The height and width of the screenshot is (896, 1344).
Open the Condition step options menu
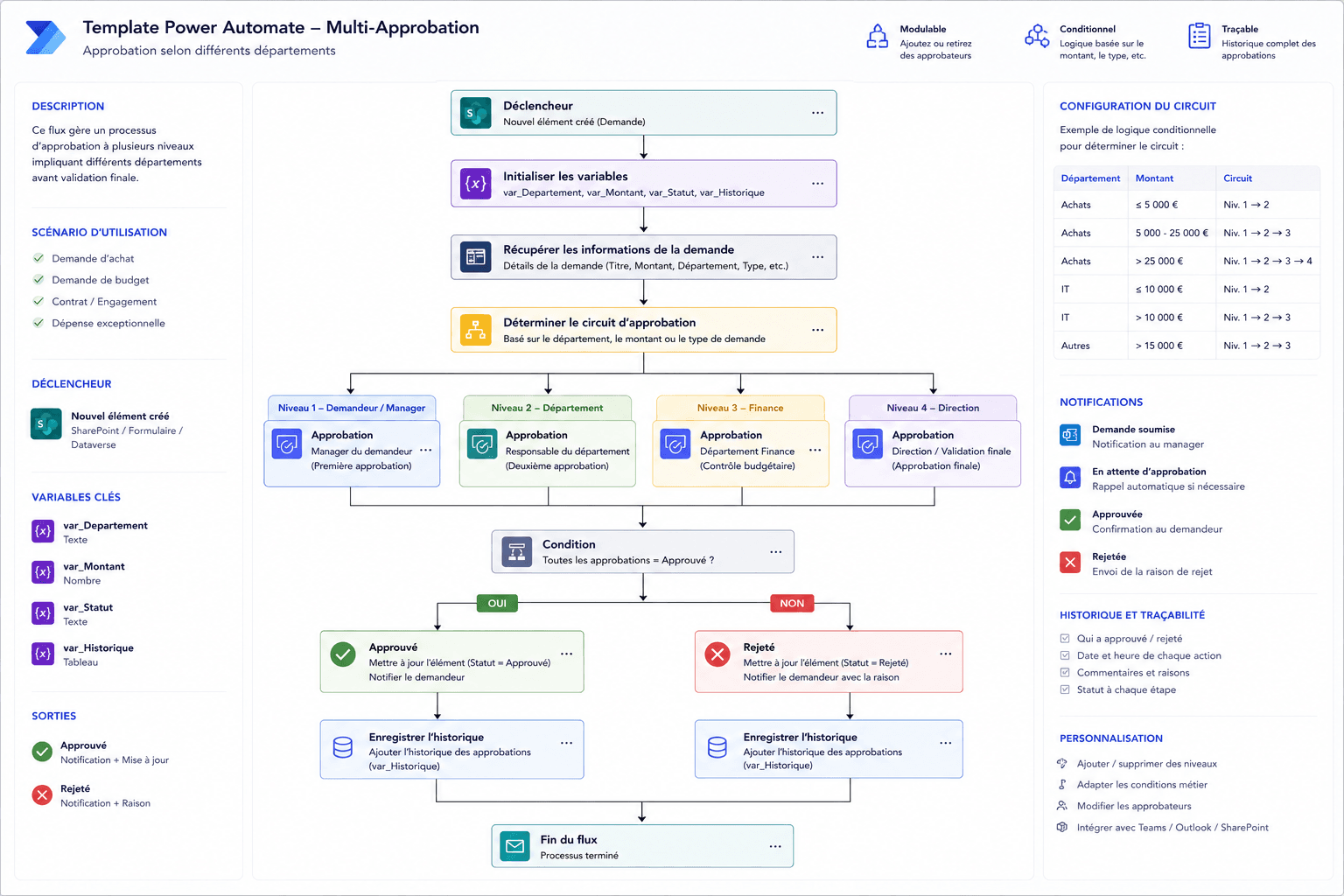point(775,552)
